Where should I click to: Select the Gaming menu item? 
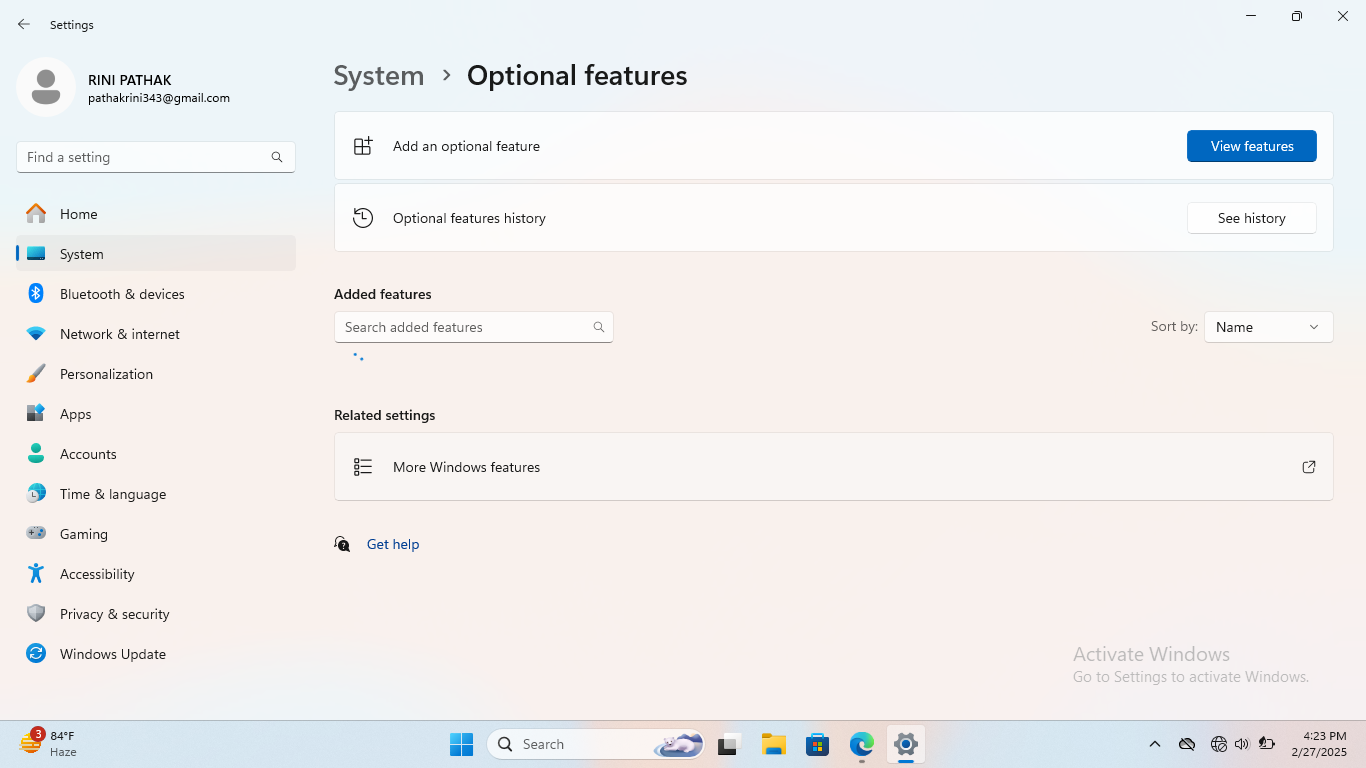pyautogui.click(x=84, y=534)
